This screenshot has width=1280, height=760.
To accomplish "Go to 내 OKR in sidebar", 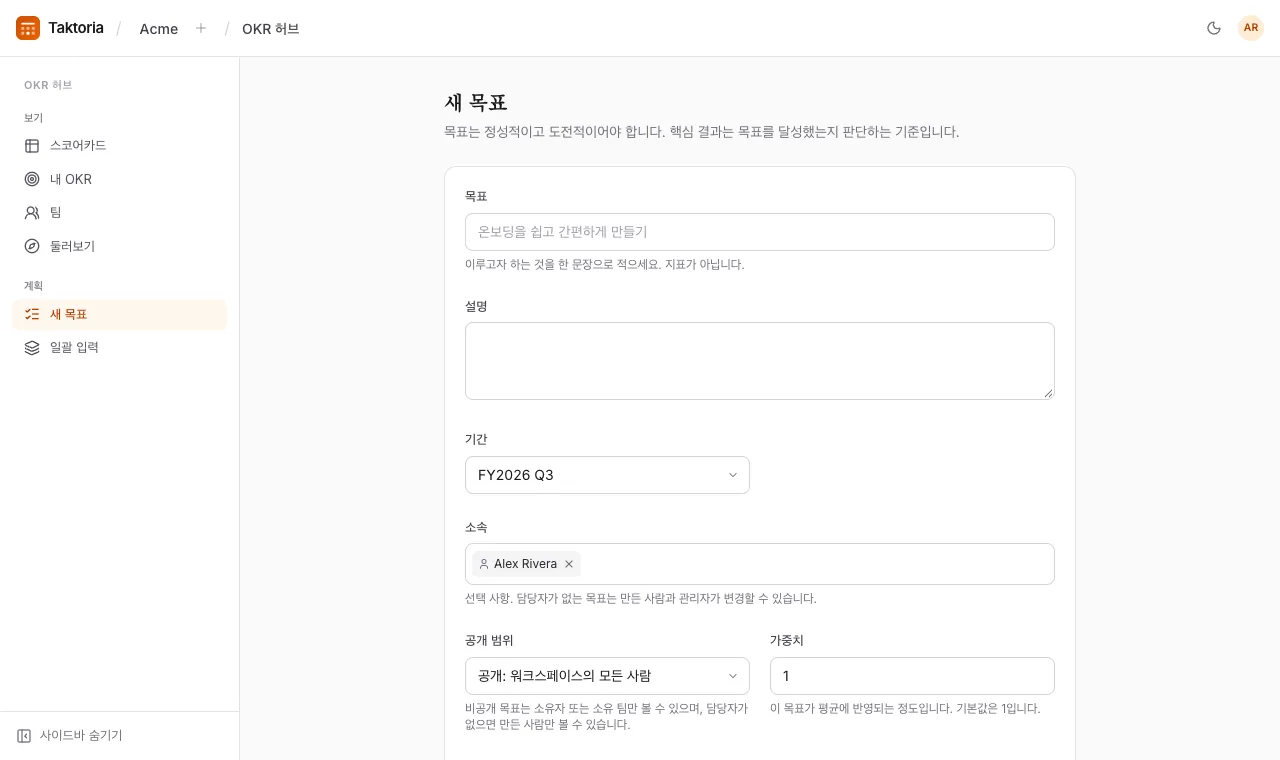I will pos(119,180).
